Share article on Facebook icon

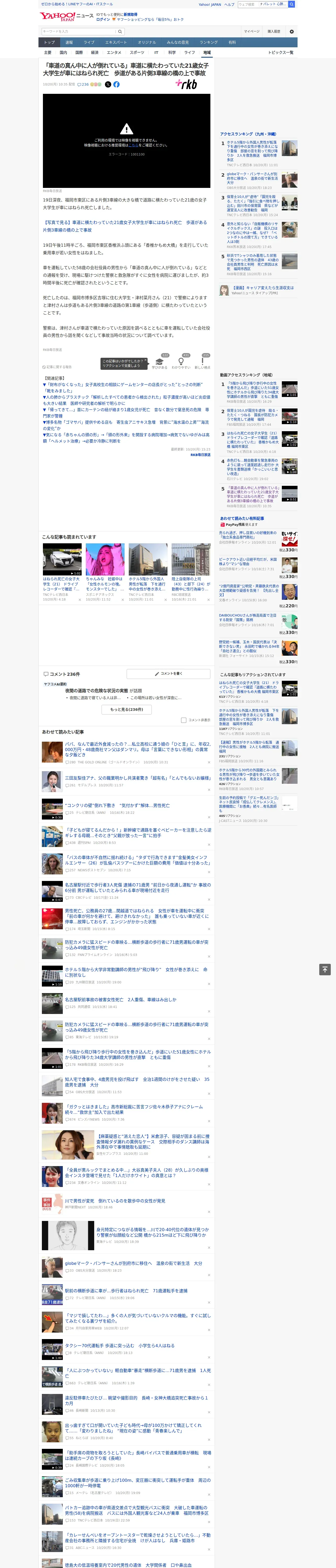(x=116, y=85)
